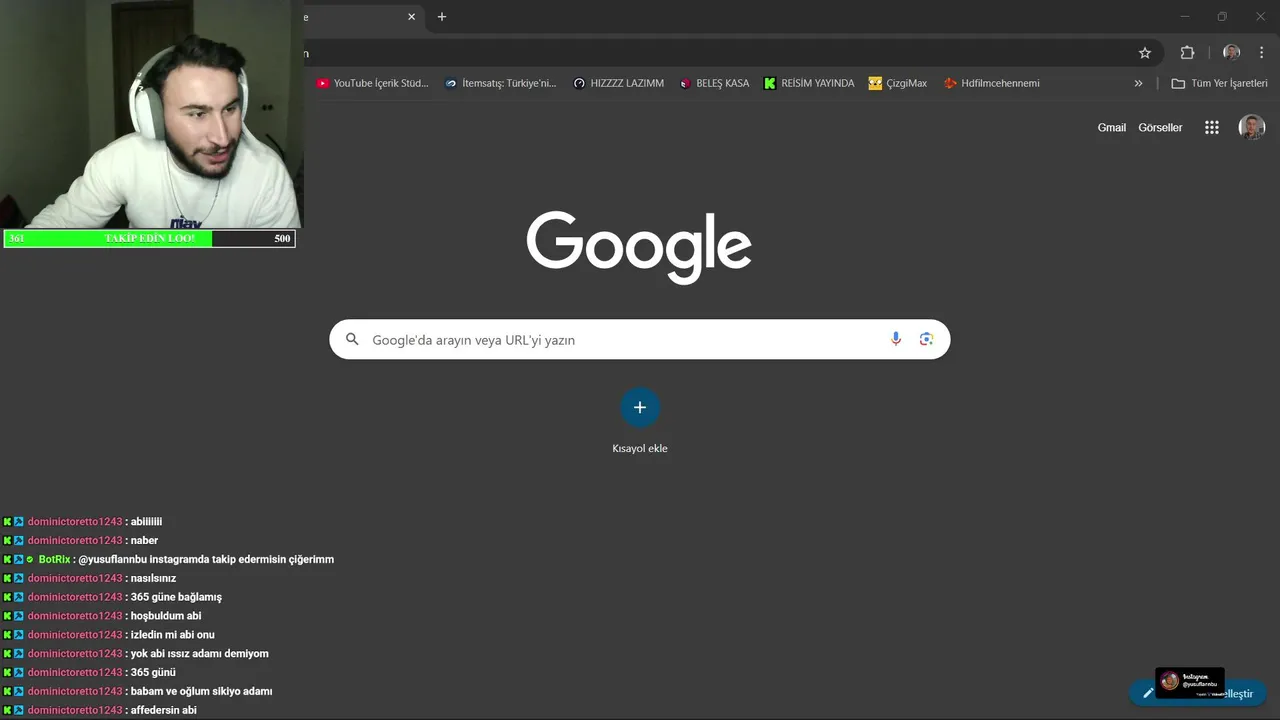Open a new tab with plus button
Screen dimensions: 1280x720
442,17
